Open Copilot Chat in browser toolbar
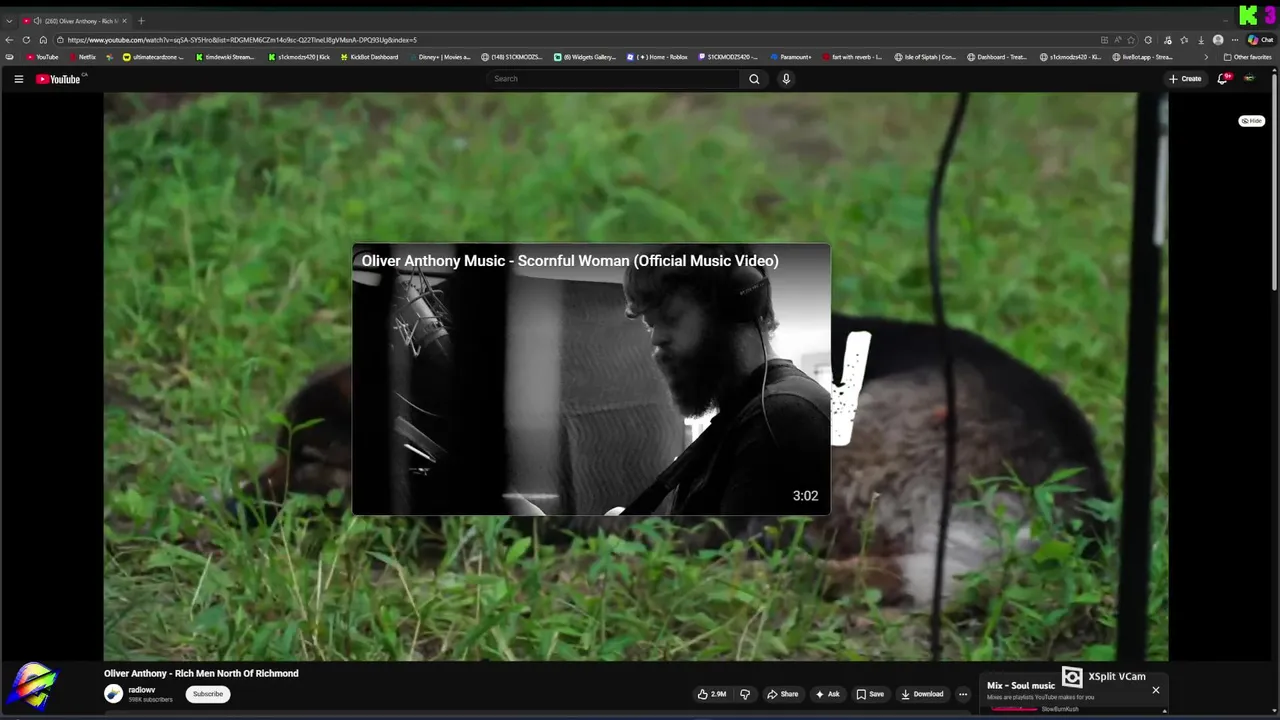 tap(1260, 40)
